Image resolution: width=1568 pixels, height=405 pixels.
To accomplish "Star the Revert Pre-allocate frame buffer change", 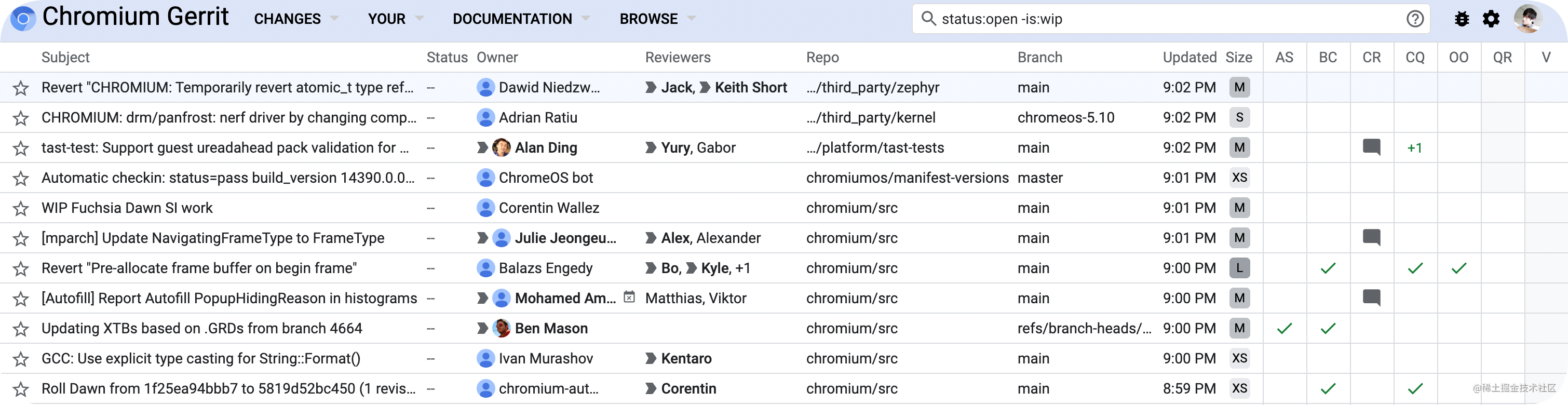I will (21, 268).
